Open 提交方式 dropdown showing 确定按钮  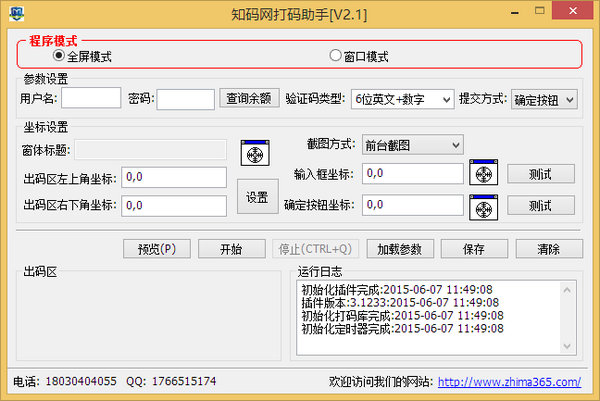tap(544, 99)
